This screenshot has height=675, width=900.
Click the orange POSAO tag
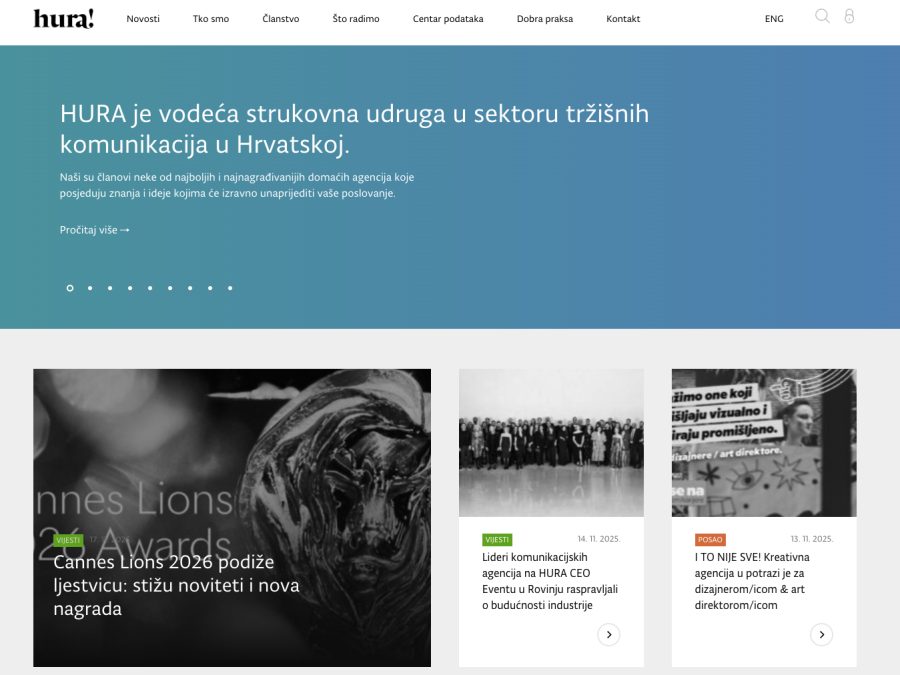coord(710,540)
